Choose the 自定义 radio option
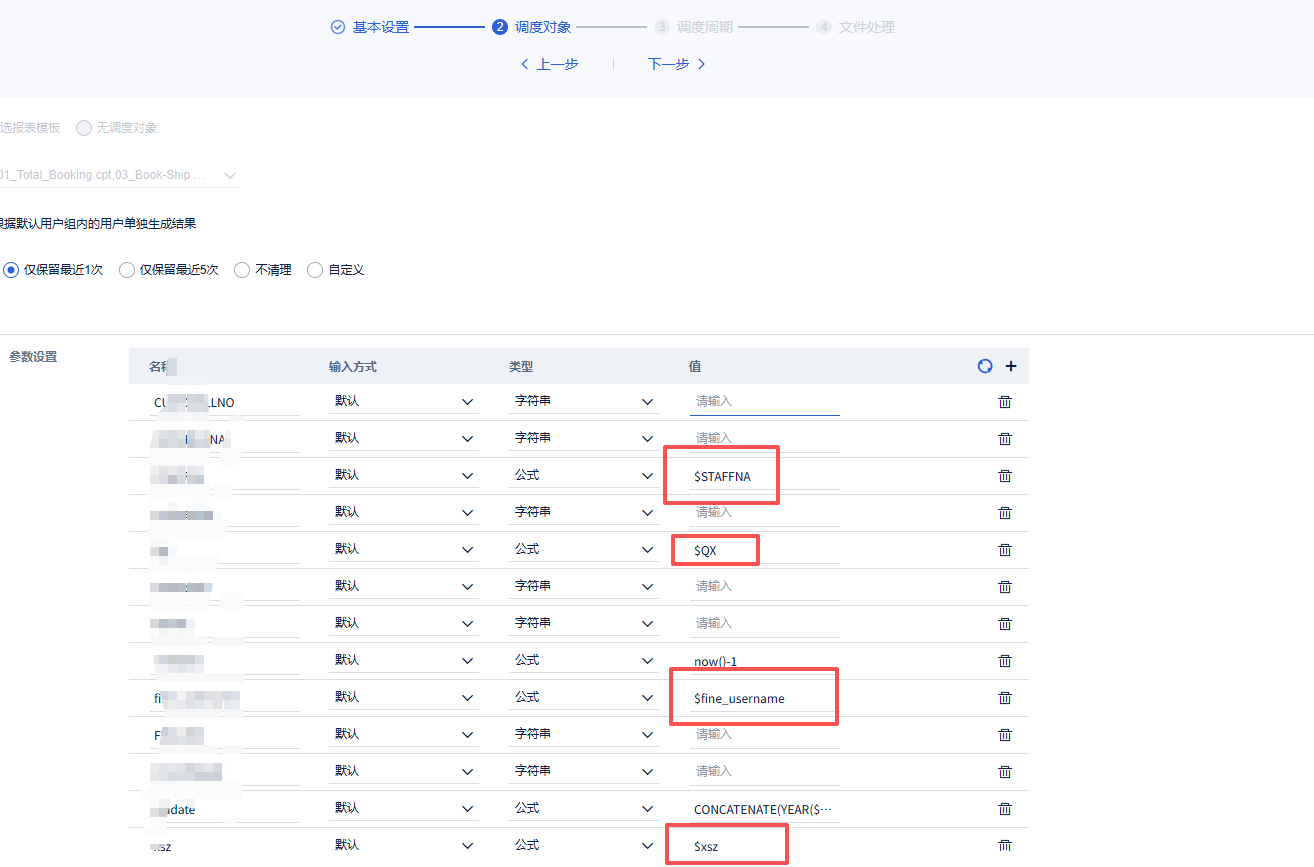 (315, 270)
